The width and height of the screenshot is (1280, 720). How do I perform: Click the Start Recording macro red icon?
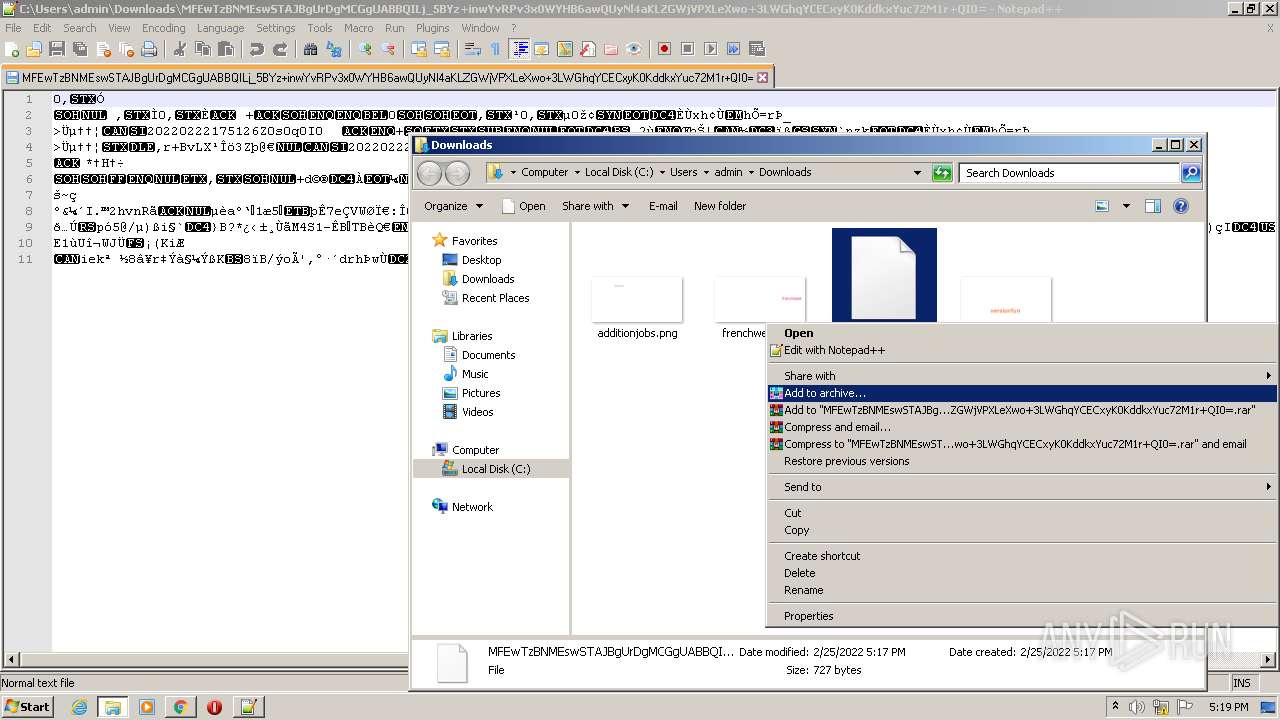pyautogui.click(x=664, y=48)
